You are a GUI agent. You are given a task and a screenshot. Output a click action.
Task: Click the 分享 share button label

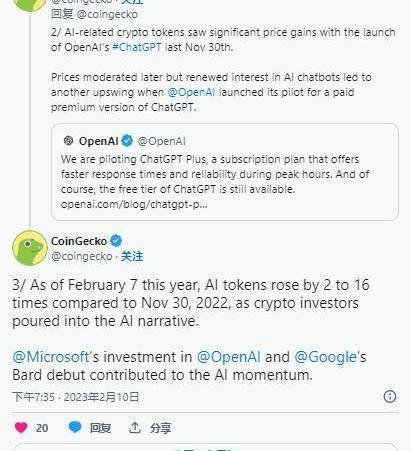(x=160, y=428)
